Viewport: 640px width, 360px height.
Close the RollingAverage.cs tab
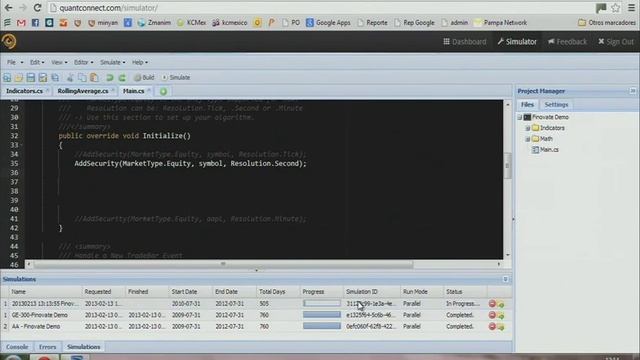coord(113,90)
